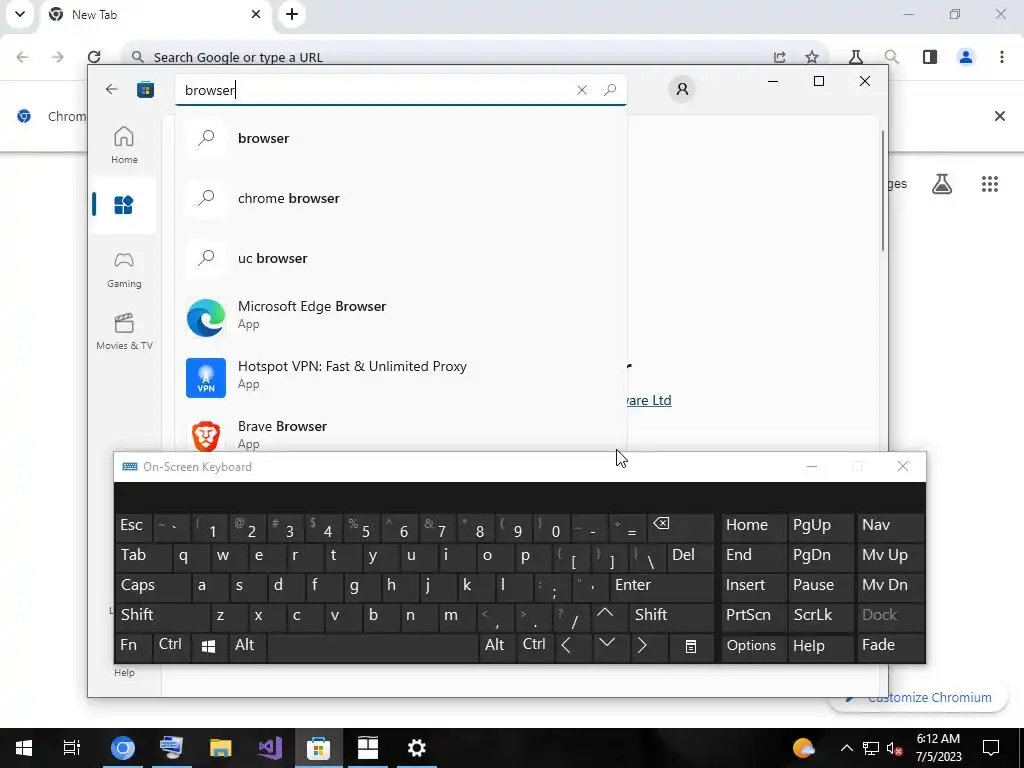Select Apps in the Store sidebar
The height and width of the screenshot is (768, 1024).
pos(124,205)
